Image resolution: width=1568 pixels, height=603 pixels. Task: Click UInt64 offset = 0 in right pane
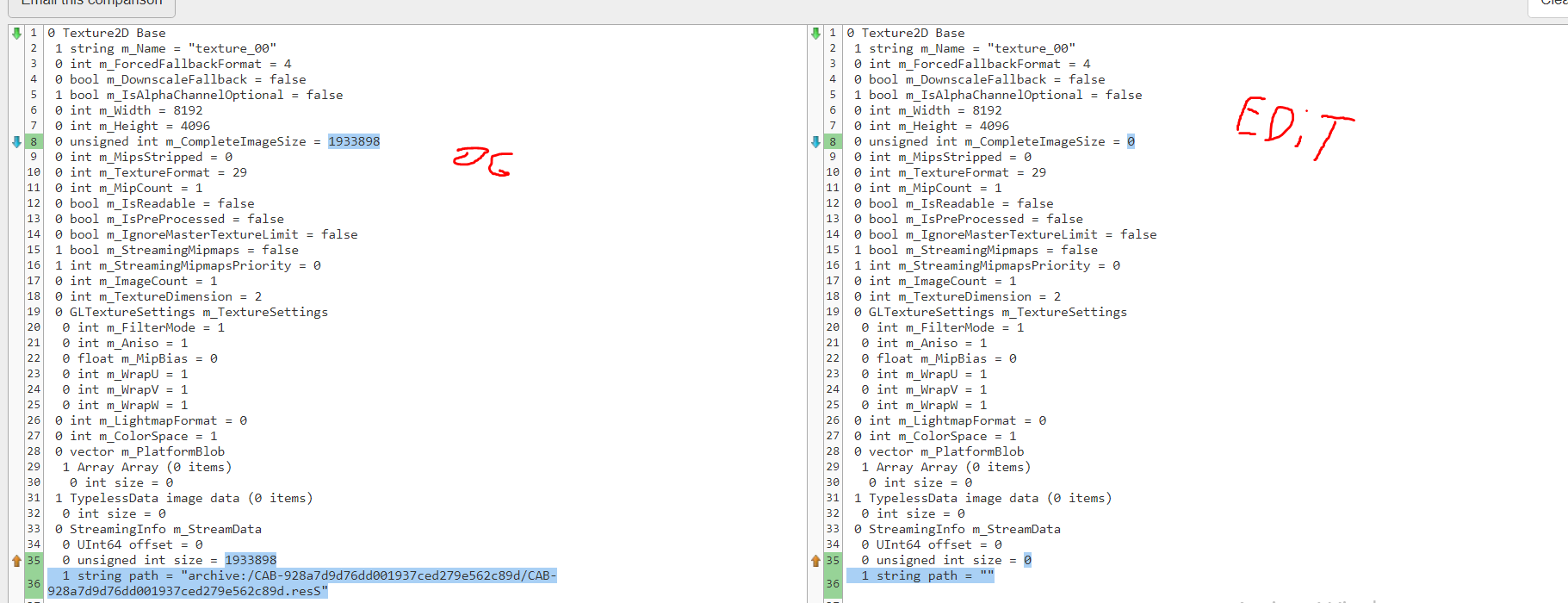pos(932,544)
